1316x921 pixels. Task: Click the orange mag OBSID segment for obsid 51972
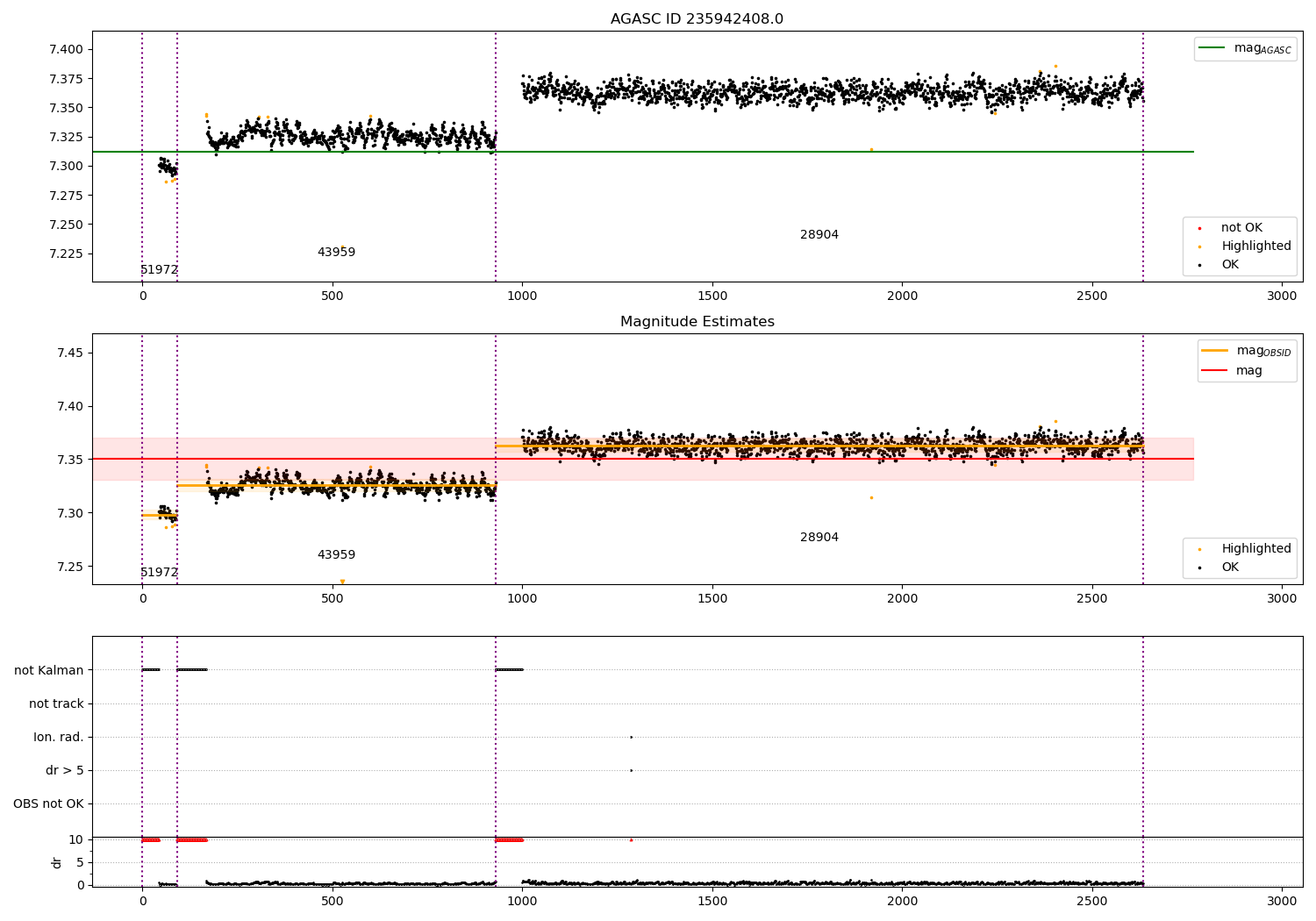pyautogui.click(x=160, y=516)
